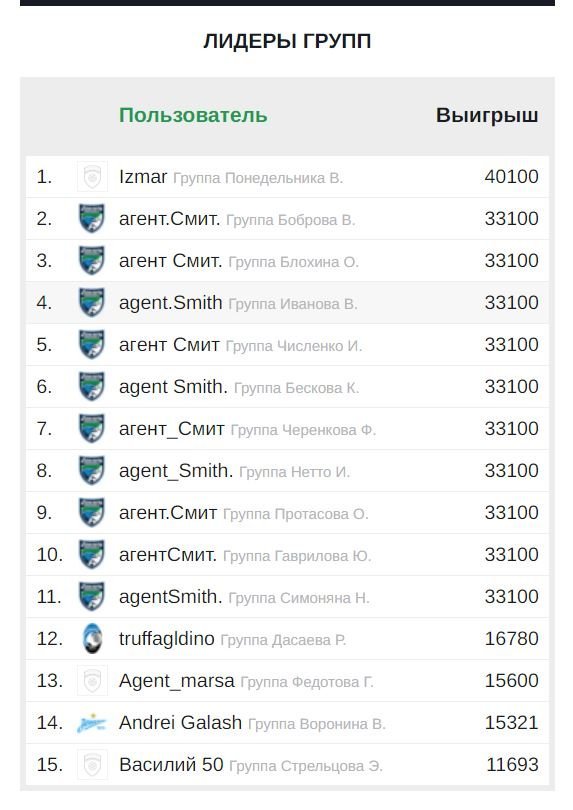Click truffagldino's Atalanta club badge
Image resolution: width=573 pixels, height=810 pixels.
pyautogui.click(x=92, y=638)
